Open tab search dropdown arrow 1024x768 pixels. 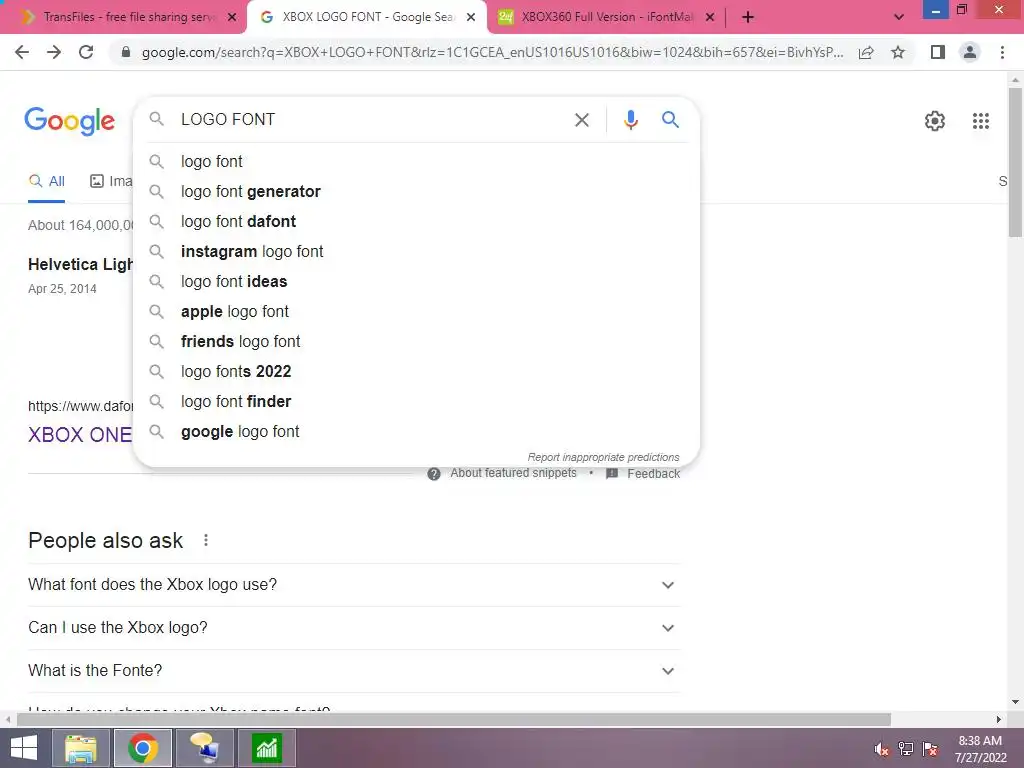[899, 17]
